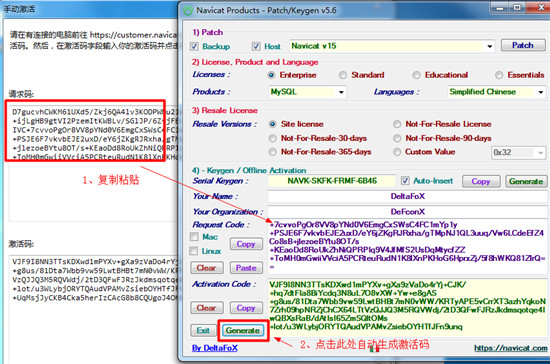550x364 pixels.
Task: Toggle the Backup checkbox
Action: coord(194,46)
